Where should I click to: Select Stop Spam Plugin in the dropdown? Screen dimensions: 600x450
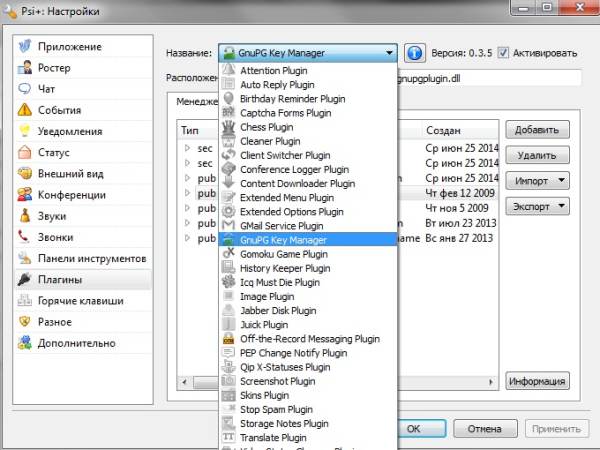tap(279, 410)
